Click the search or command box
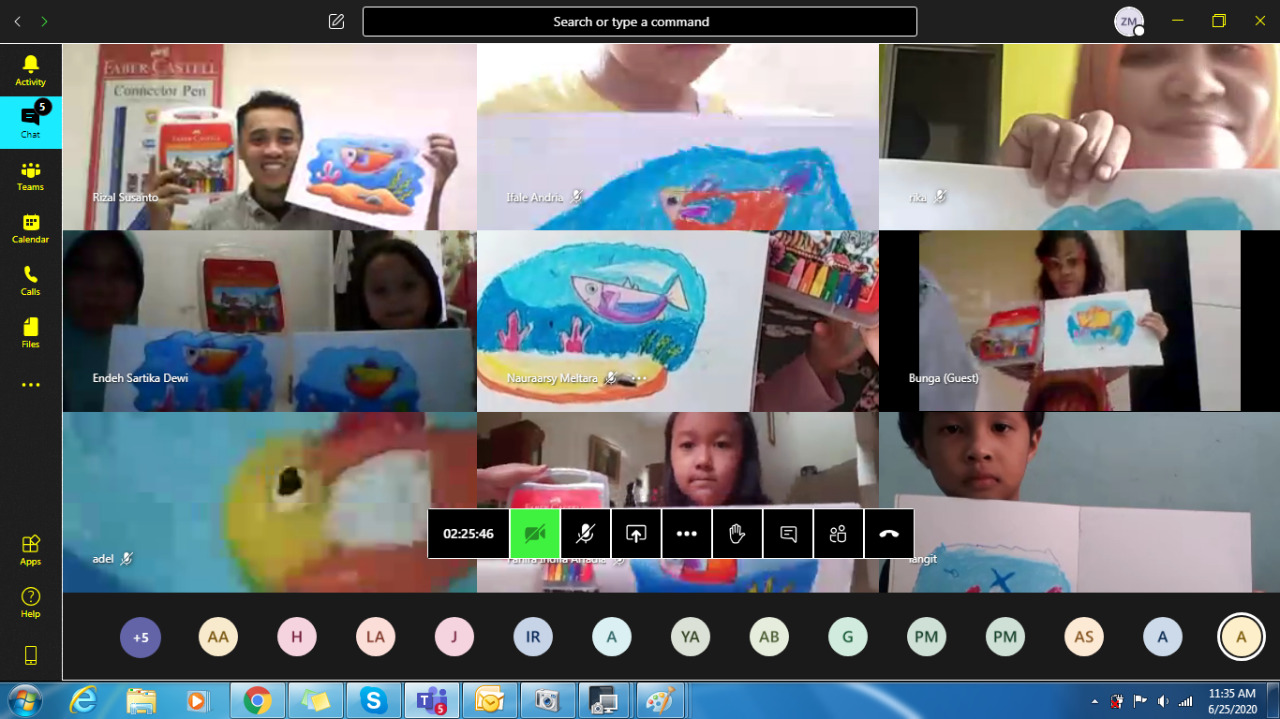 point(639,22)
